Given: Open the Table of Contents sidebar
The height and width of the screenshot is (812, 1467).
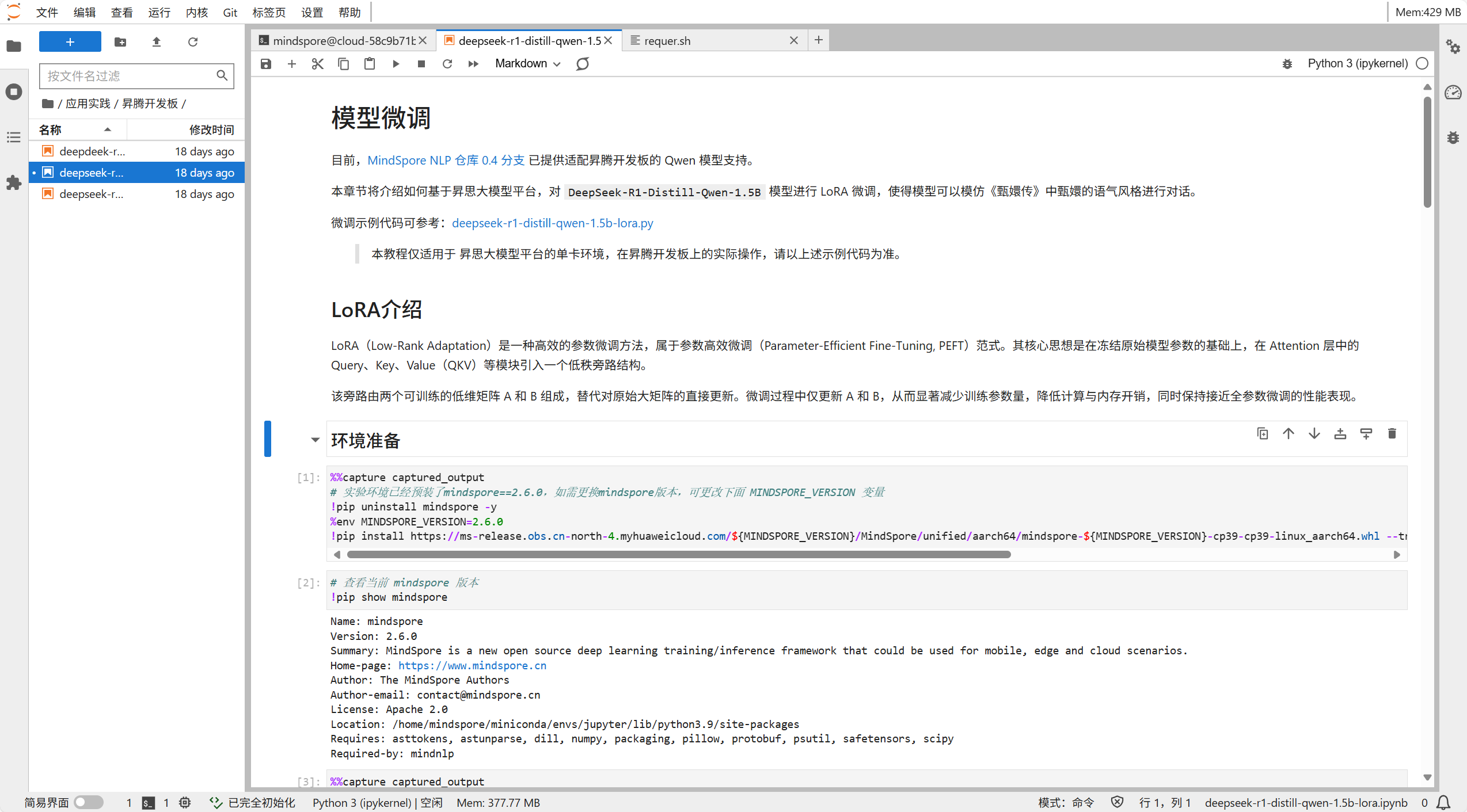Looking at the screenshot, I should click(14, 137).
